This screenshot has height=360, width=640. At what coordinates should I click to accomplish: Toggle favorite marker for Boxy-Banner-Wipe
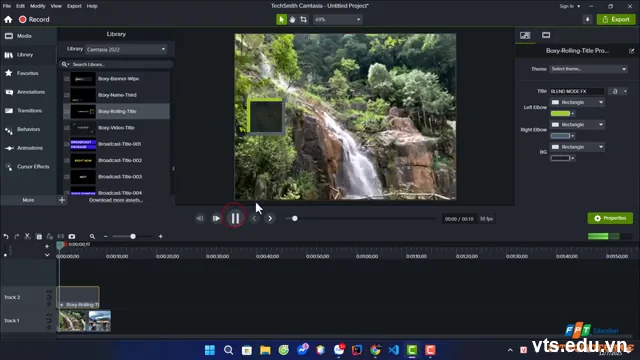pos(67,79)
